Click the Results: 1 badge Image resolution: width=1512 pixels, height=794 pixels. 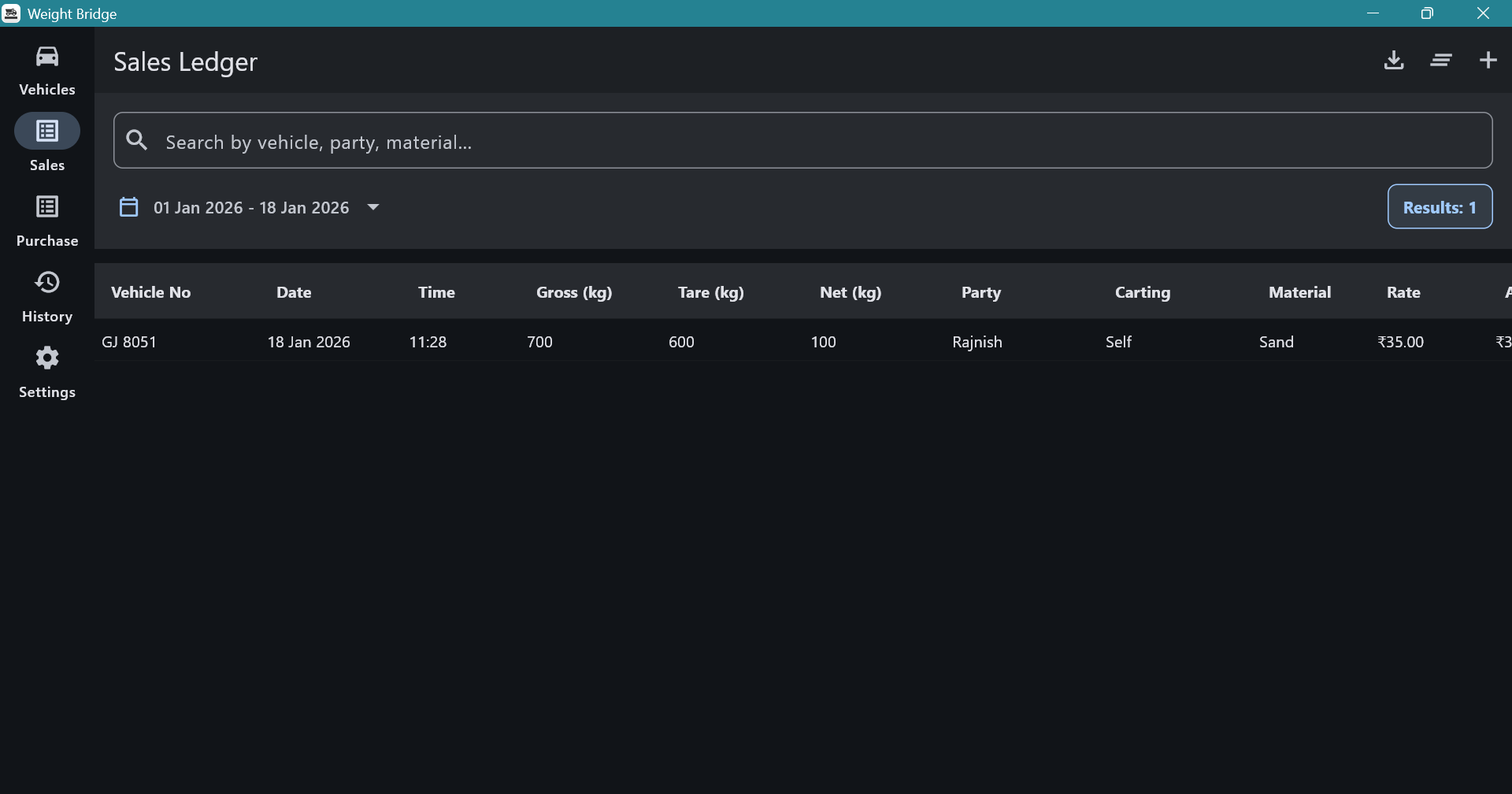pyautogui.click(x=1440, y=206)
